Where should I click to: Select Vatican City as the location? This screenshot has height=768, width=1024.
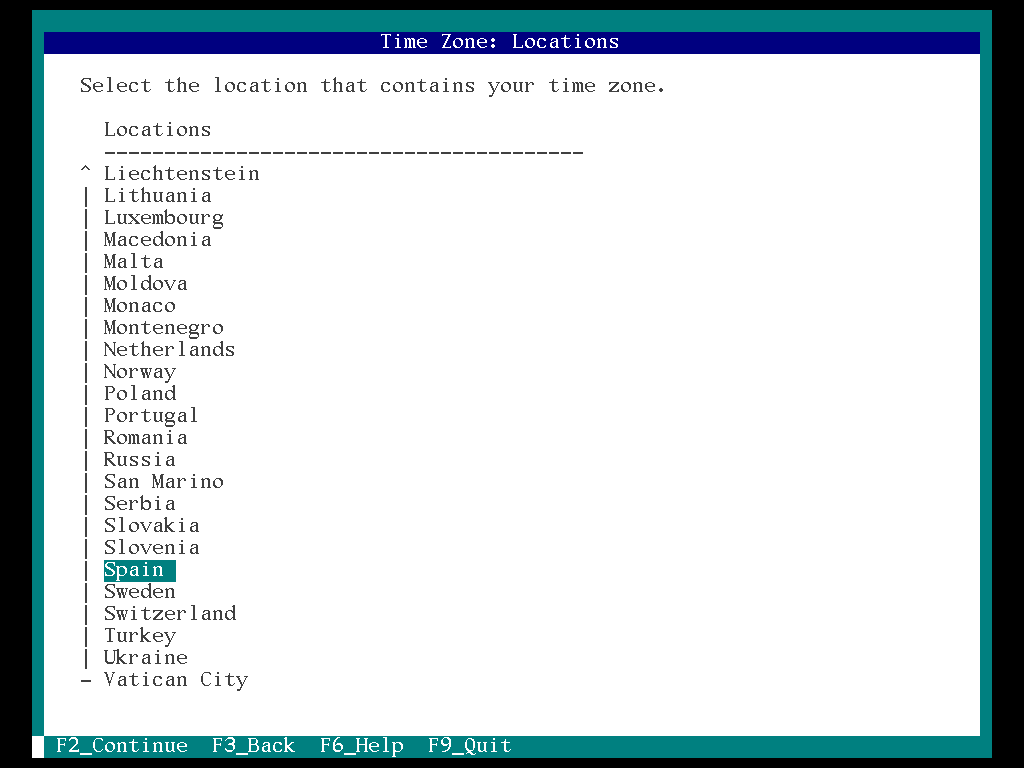click(176, 680)
